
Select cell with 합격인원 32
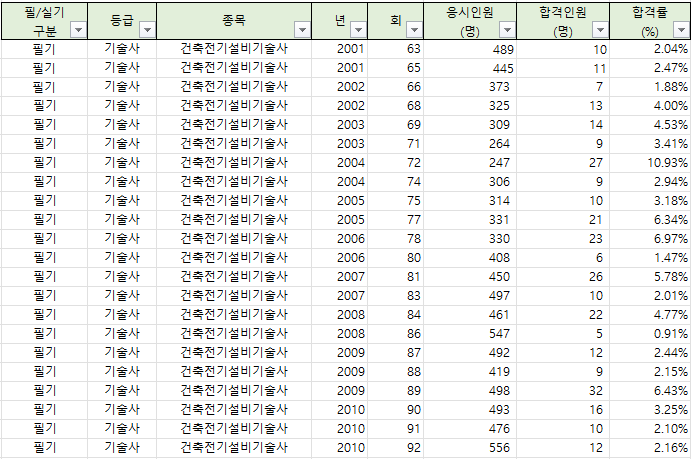tap(563, 391)
